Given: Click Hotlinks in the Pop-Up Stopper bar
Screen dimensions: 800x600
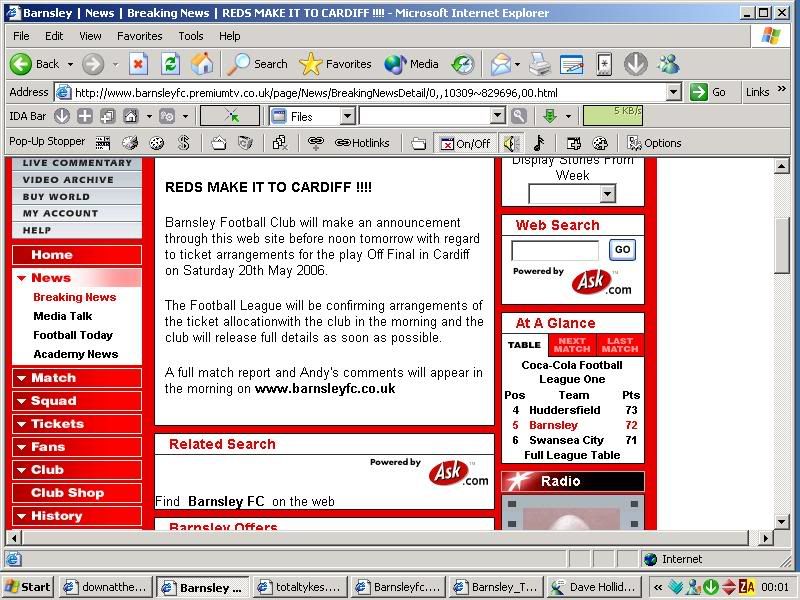Looking at the screenshot, I should (362, 143).
